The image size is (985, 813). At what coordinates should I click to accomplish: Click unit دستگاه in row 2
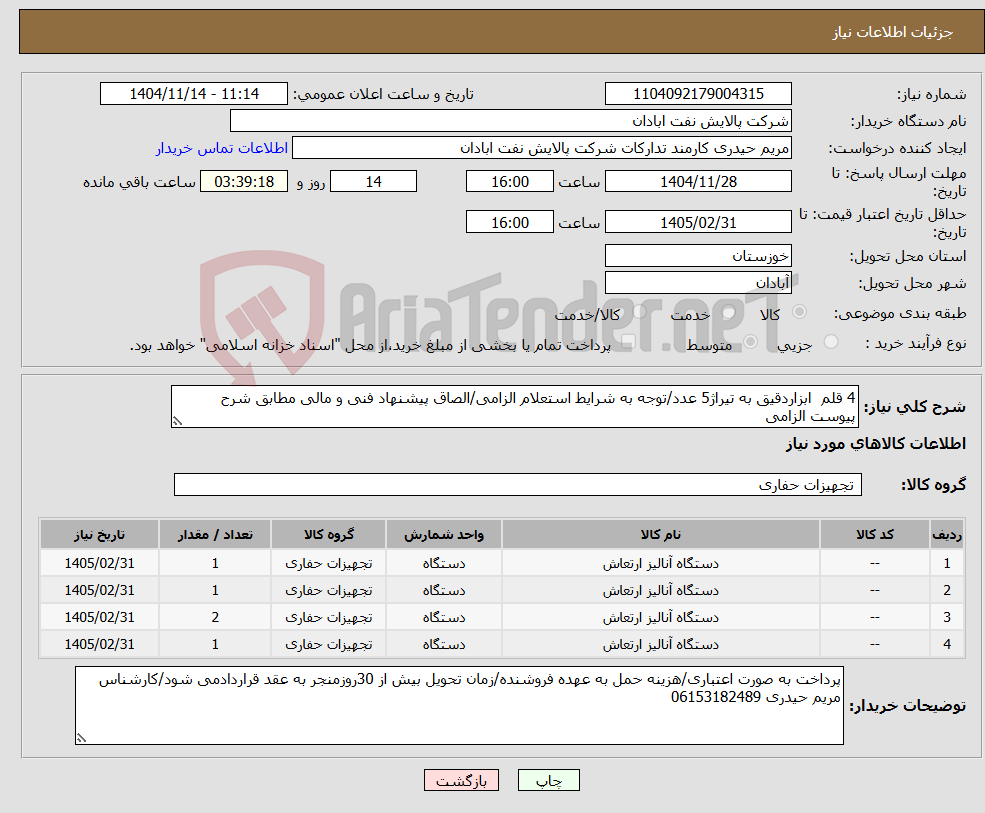click(444, 591)
